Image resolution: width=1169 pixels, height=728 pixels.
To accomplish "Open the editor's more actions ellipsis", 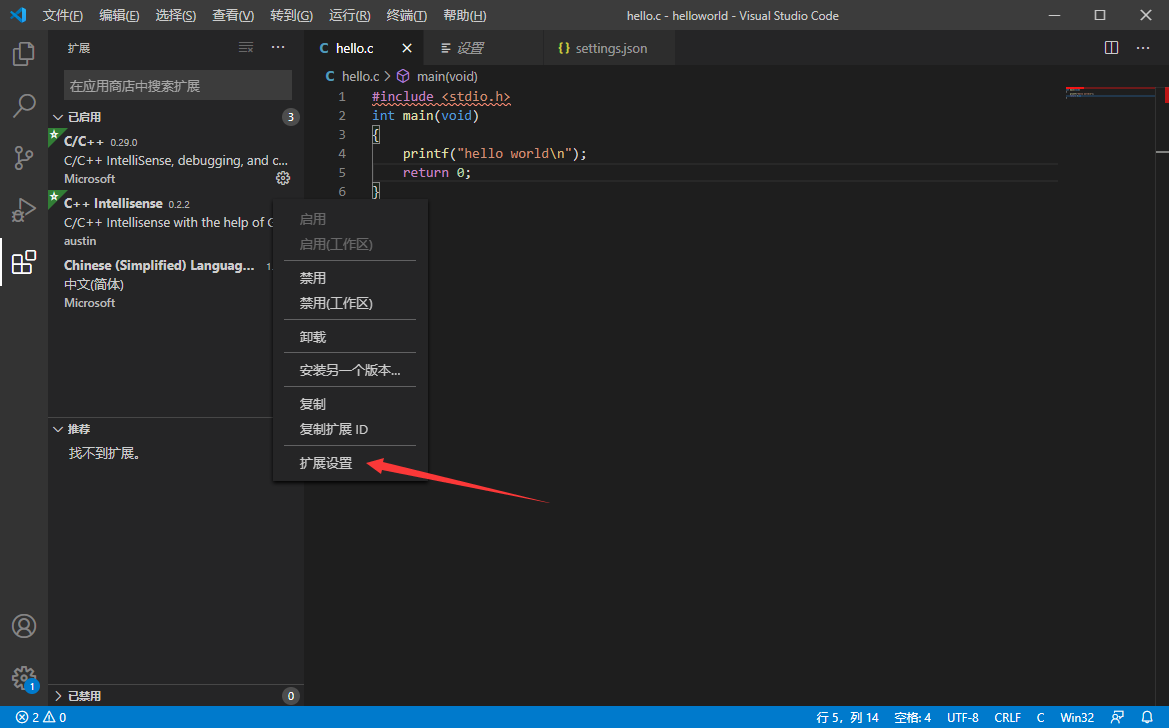I will tap(1143, 48).
